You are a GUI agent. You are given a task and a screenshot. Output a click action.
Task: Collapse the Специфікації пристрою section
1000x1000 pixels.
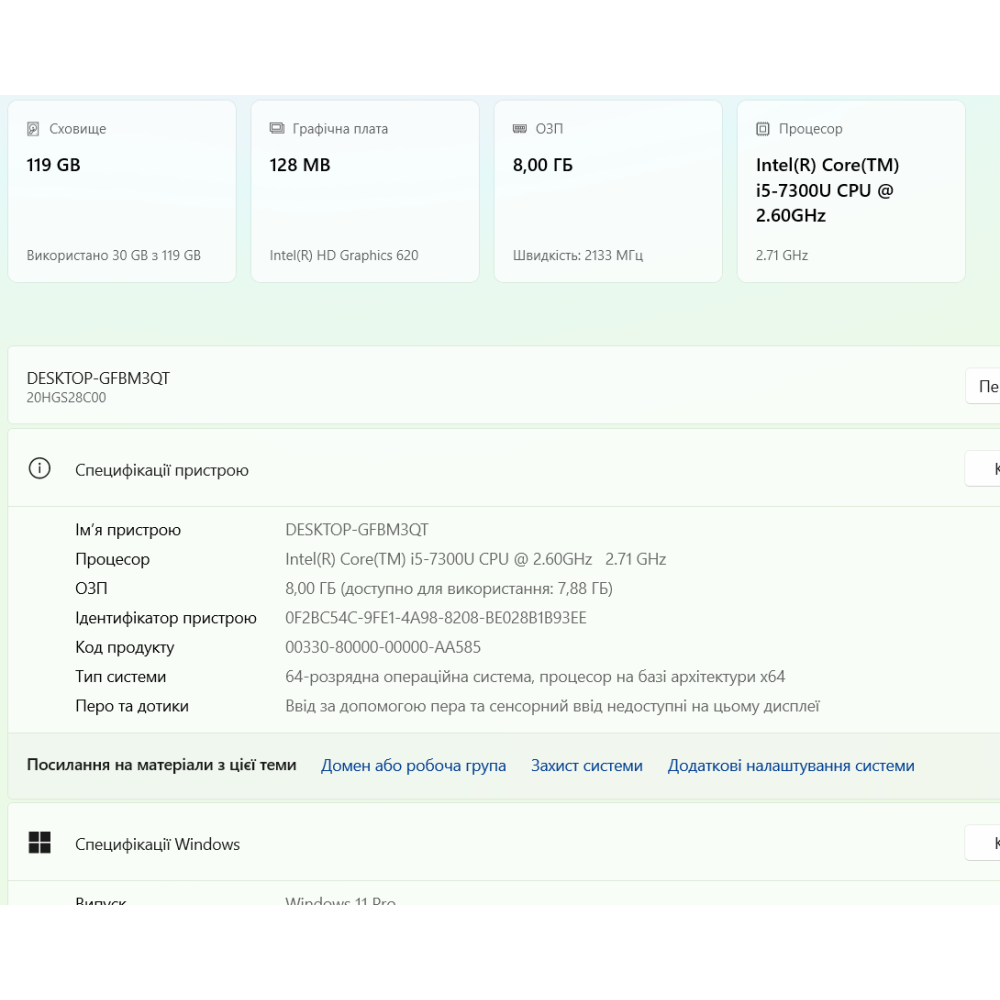click(500, 469)
